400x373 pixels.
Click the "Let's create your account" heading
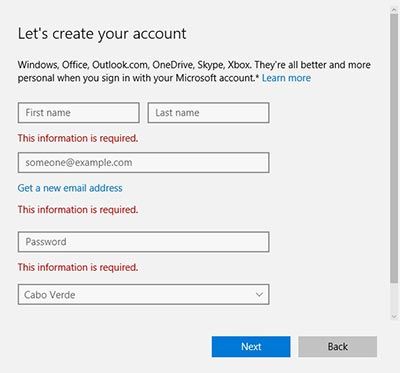(102, 34)
